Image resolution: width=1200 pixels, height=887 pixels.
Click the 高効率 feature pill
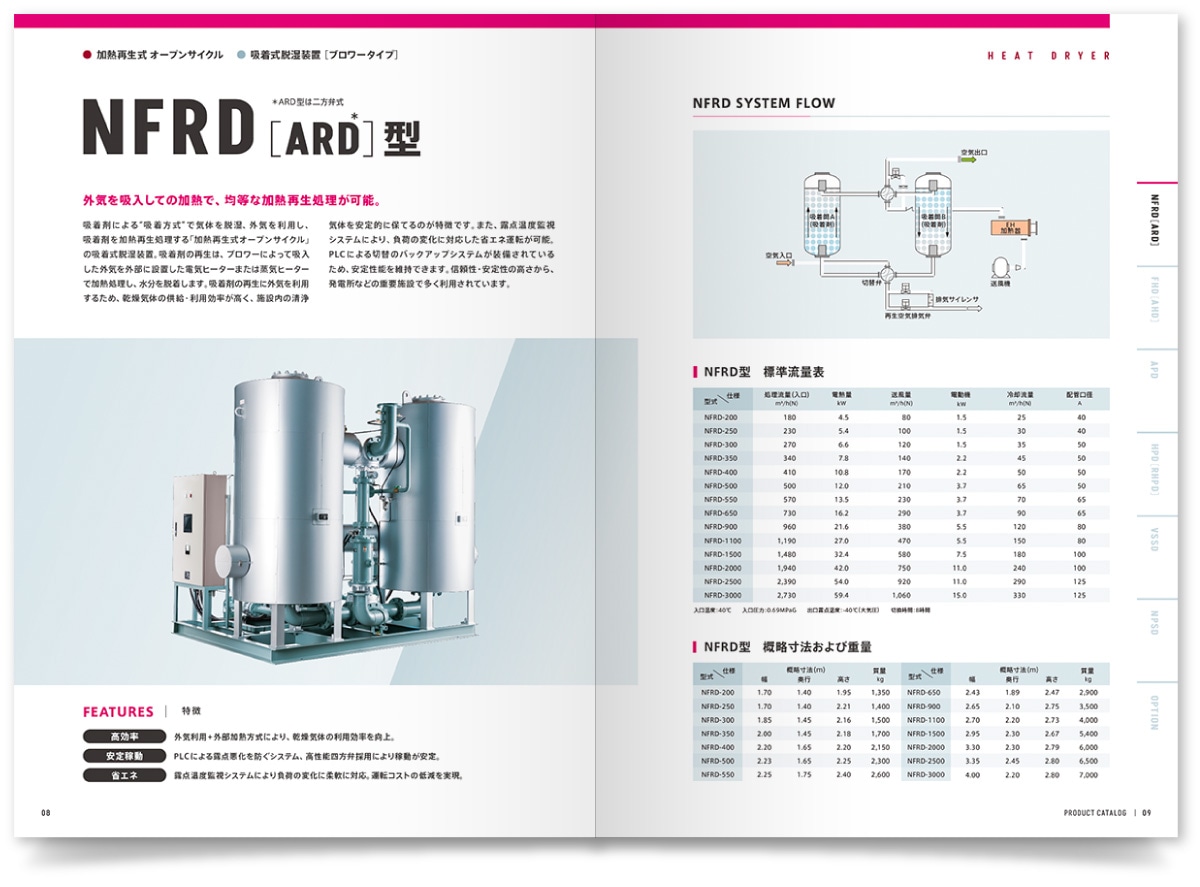pos(123,737)
